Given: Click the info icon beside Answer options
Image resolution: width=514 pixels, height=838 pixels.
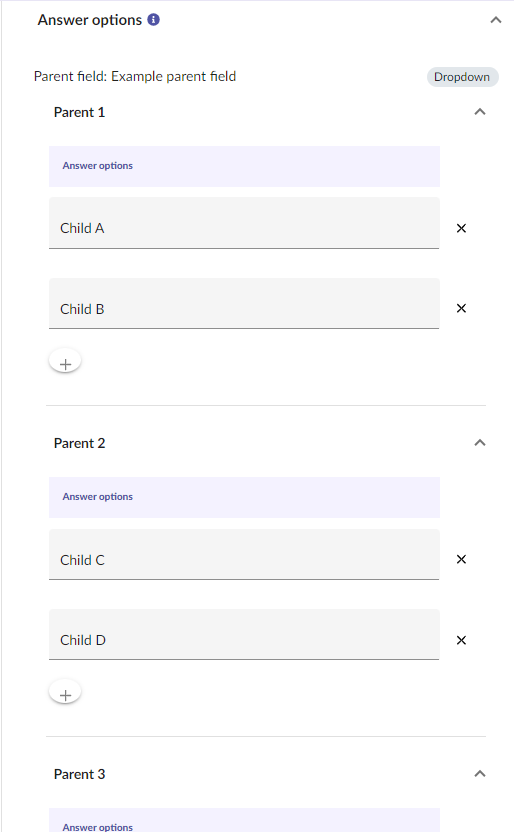Looking at the screenshot, I should [153, 20].
